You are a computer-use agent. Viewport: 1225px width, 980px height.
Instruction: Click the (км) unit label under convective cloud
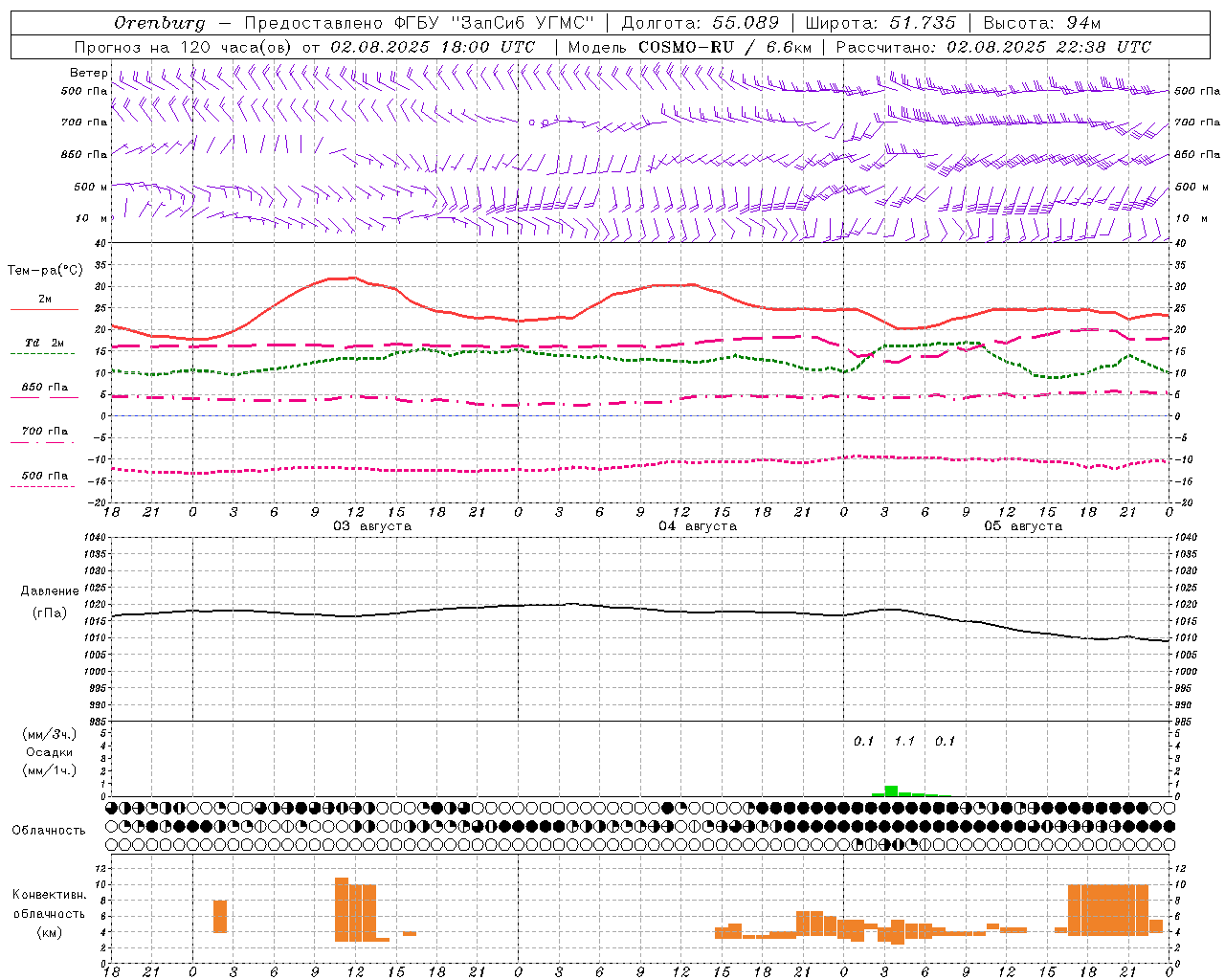[49, 932]
